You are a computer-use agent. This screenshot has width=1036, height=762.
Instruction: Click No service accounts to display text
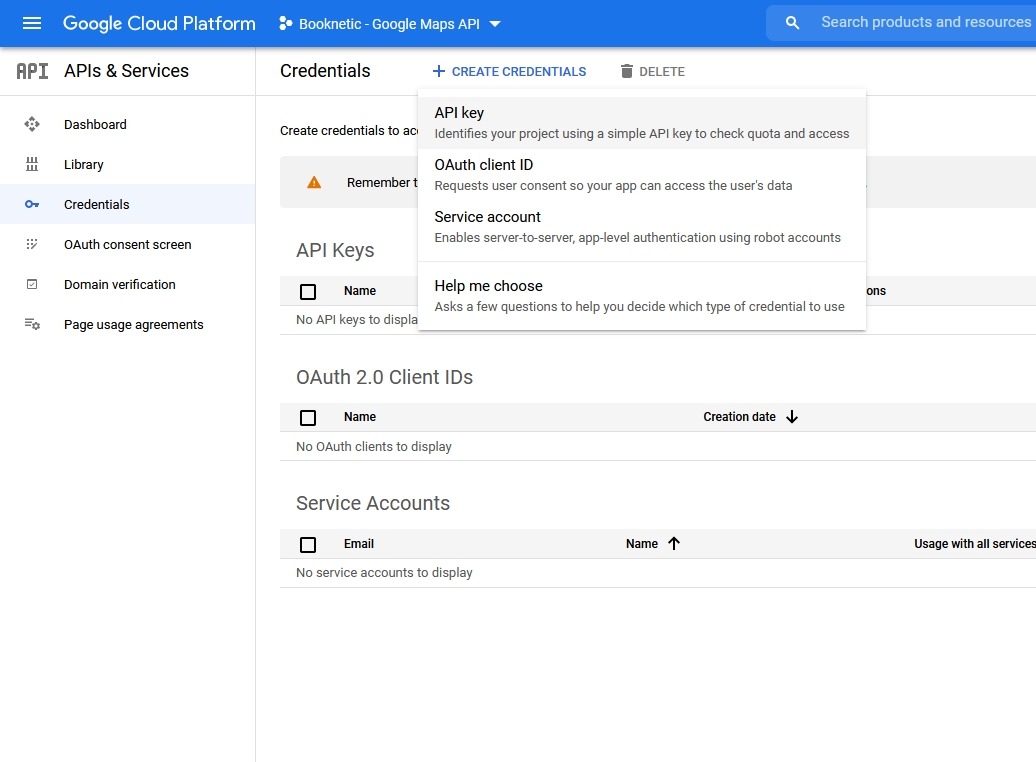pyautogui.click(x=384, y=573)
